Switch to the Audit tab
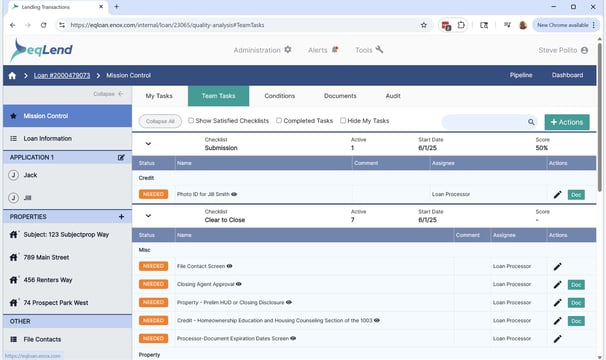This screenshot has width=606, height=360. [393, 96]
